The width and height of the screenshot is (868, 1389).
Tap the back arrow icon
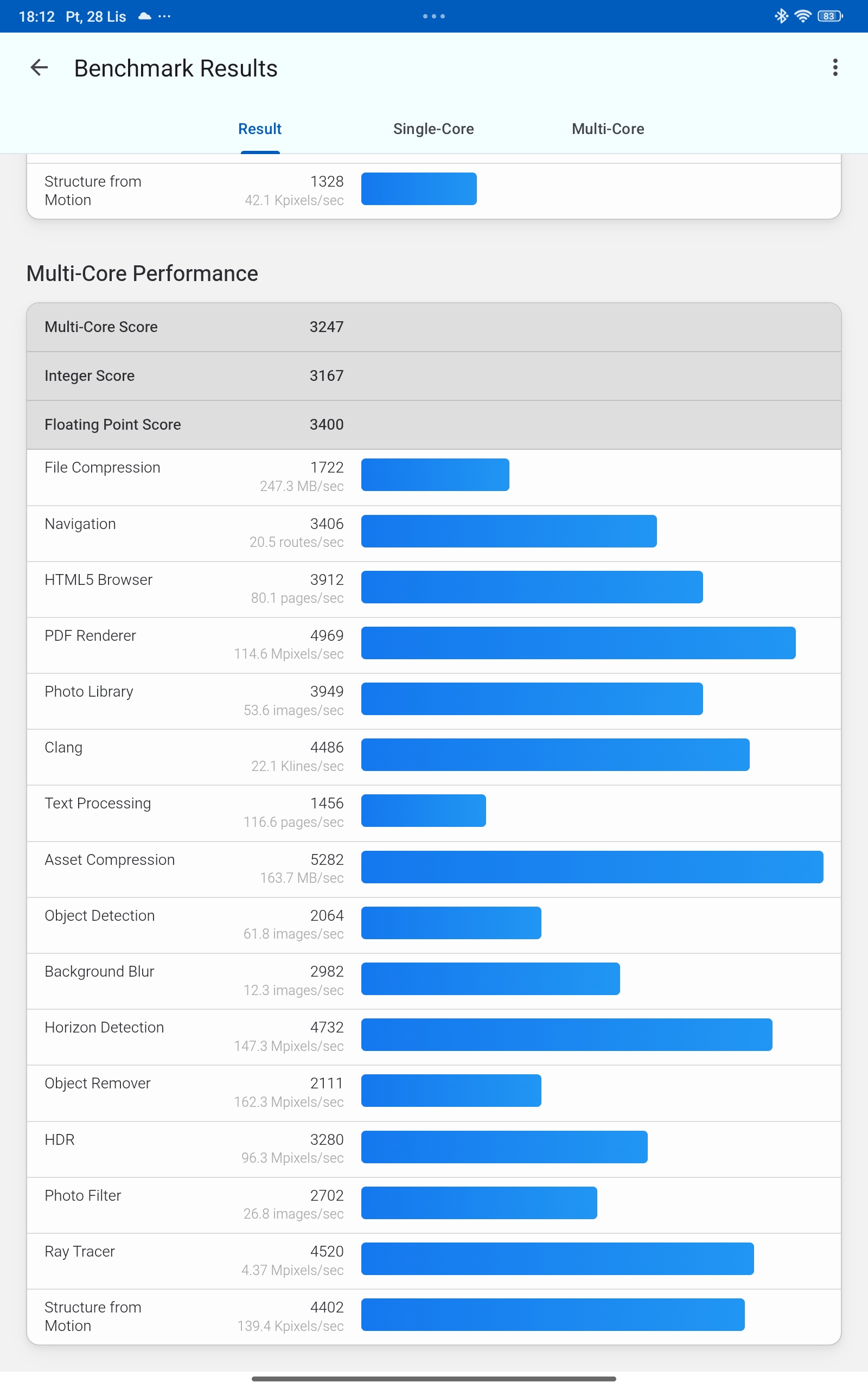coord(39,68)
